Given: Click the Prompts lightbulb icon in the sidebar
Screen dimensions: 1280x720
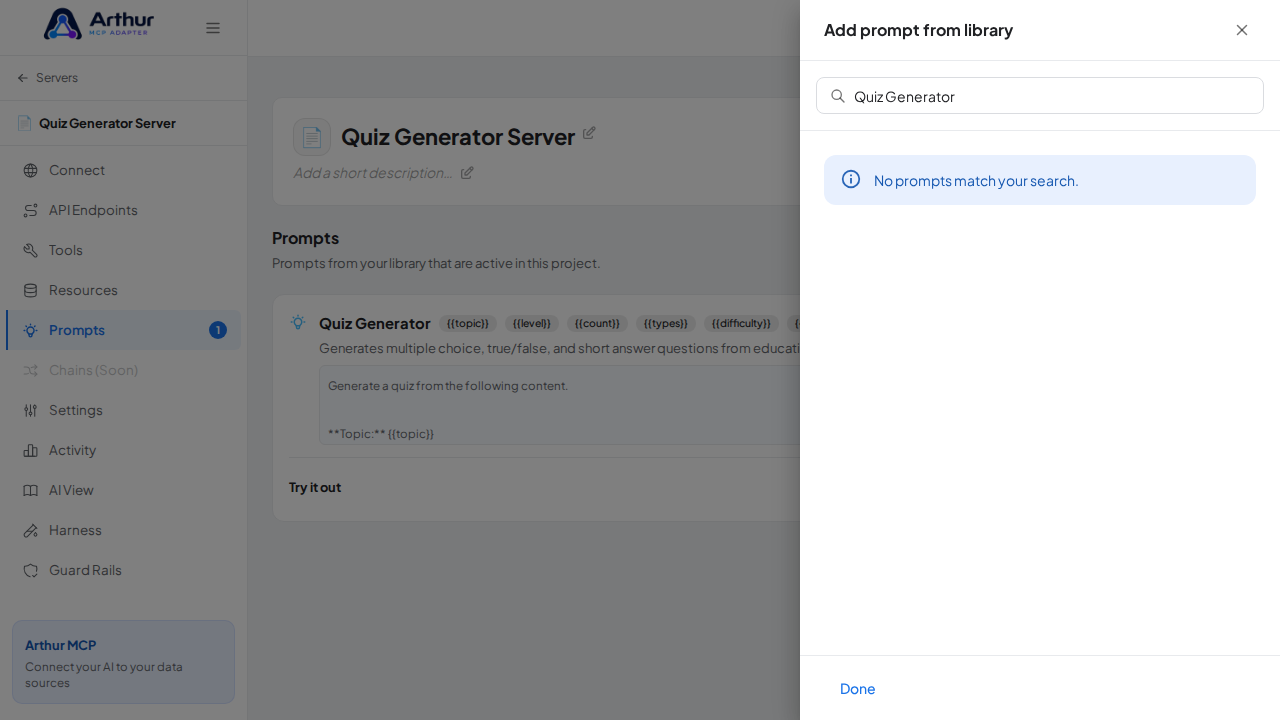Looking at the screenshot, I should [31, 330].
